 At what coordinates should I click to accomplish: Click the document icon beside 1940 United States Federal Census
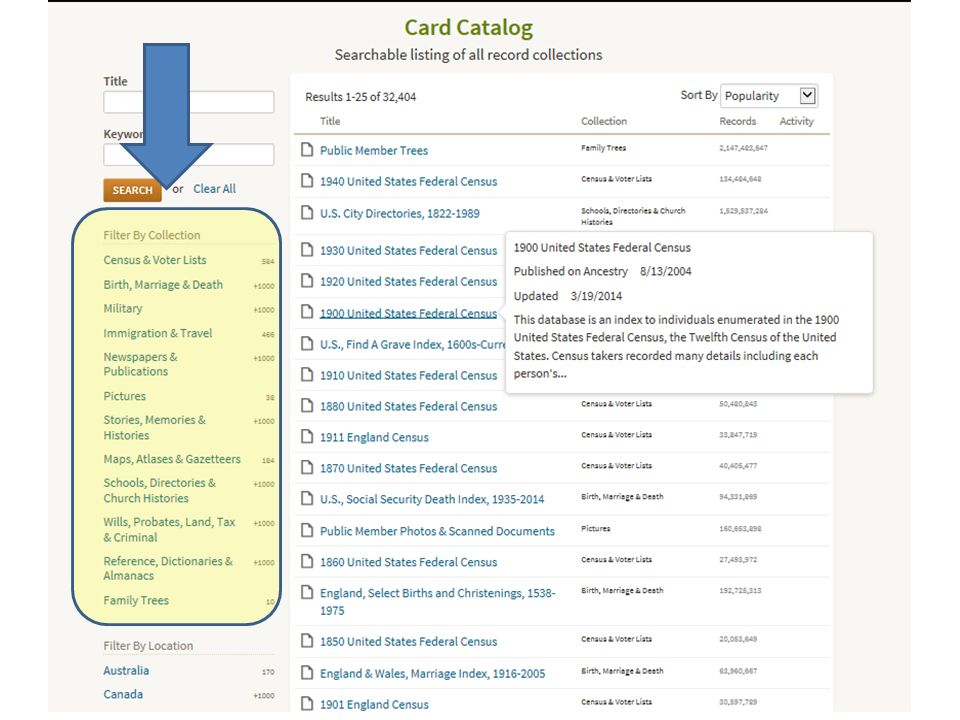[x=307, y=181]
